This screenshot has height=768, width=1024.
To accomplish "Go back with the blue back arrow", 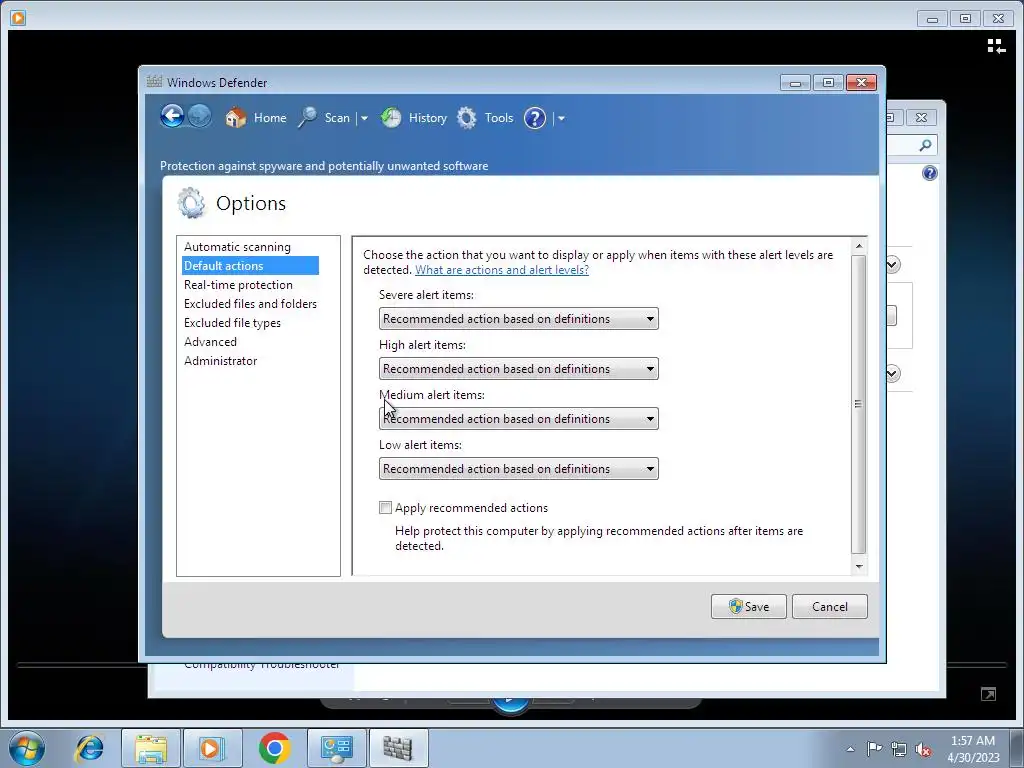I will click(172, 117).
